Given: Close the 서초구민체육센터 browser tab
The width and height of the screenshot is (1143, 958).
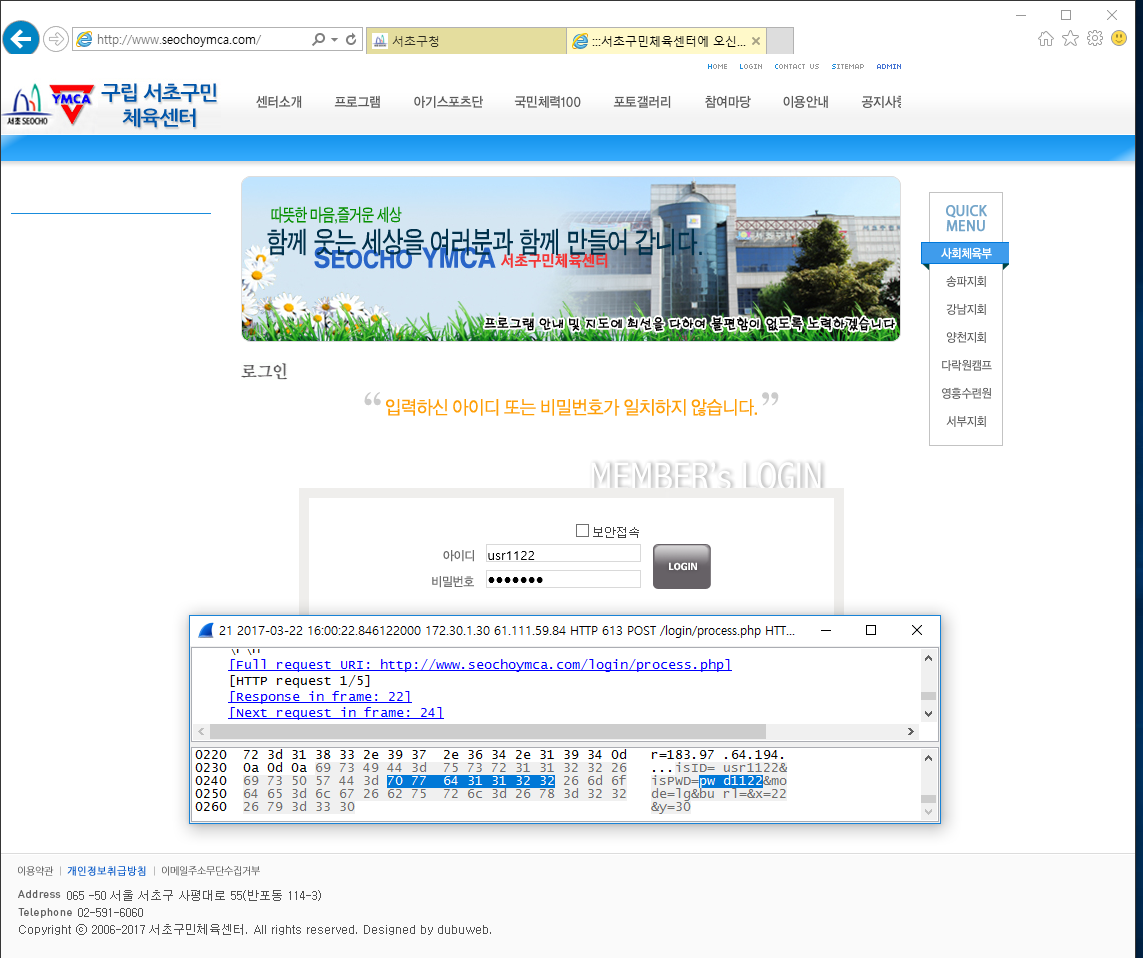Looking at the screenshot, I should pyautogui.click(x=756, y=41).
